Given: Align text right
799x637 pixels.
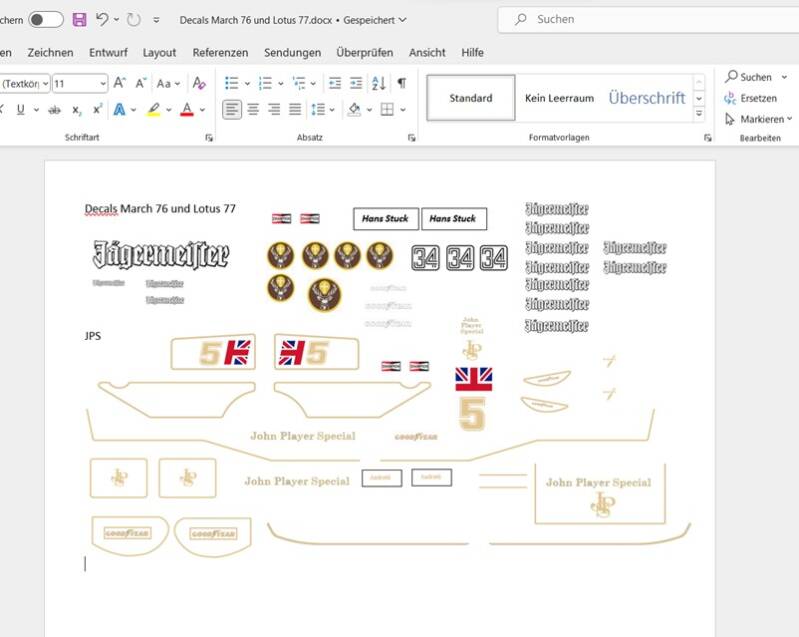Looking at the screenshot, I should pyautogui.click(x=274, y=110).
